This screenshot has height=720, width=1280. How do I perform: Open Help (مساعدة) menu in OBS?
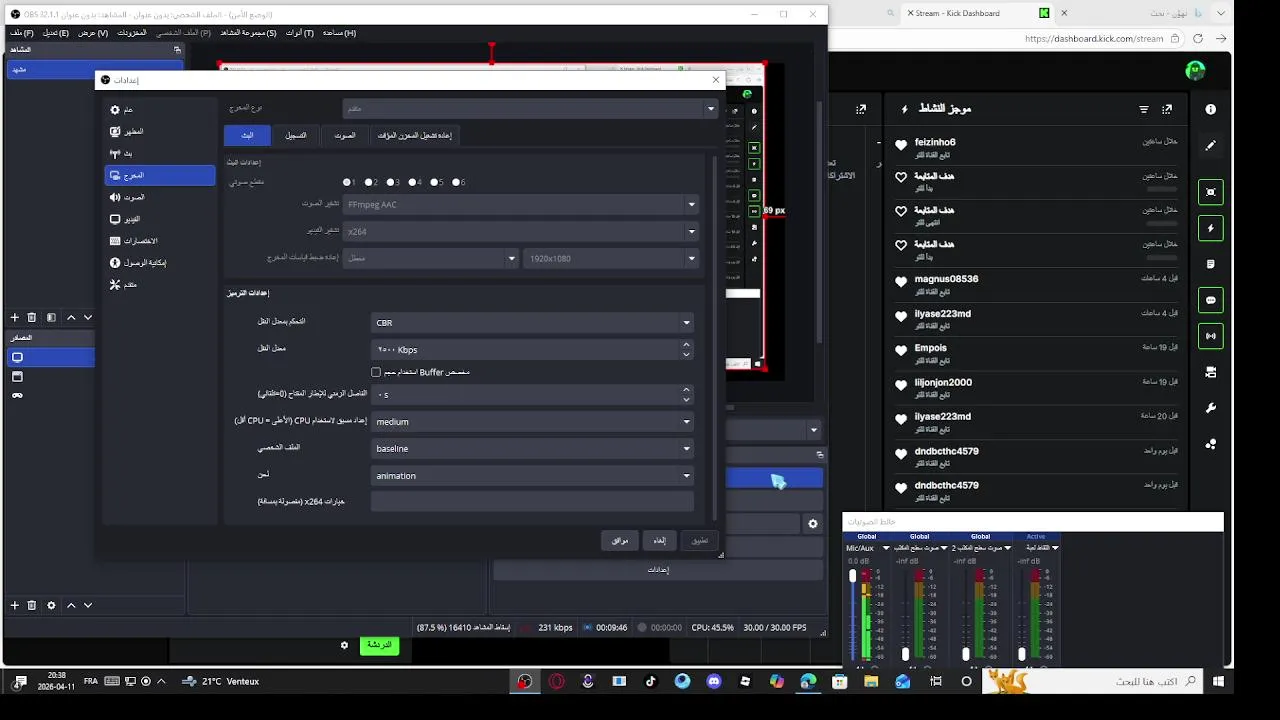point(339,33)
